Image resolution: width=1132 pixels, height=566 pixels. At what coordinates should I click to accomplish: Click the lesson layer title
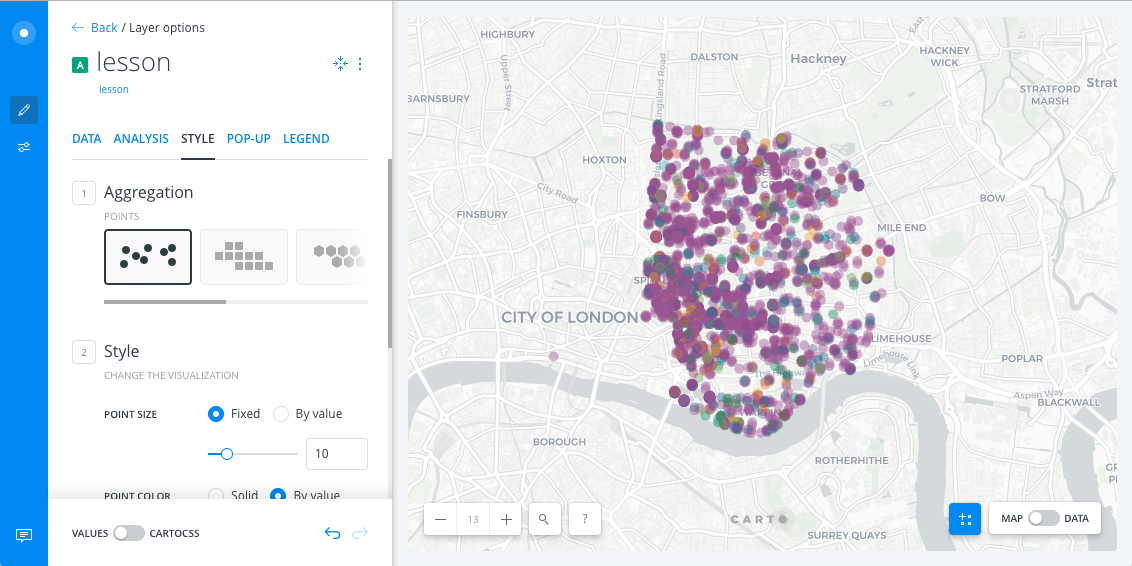[134, 63]
